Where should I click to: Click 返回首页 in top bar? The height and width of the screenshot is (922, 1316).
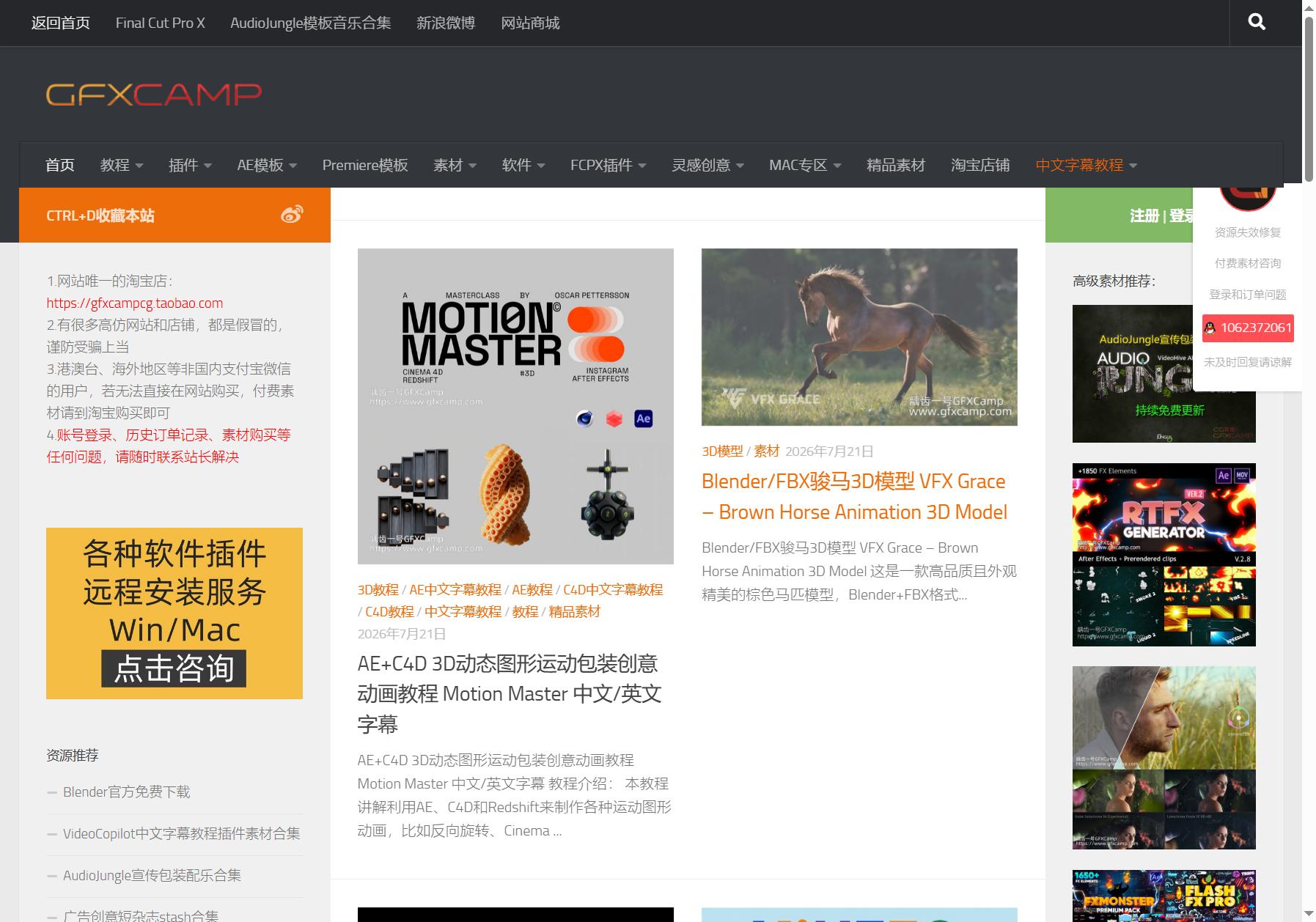coord(61,23)
